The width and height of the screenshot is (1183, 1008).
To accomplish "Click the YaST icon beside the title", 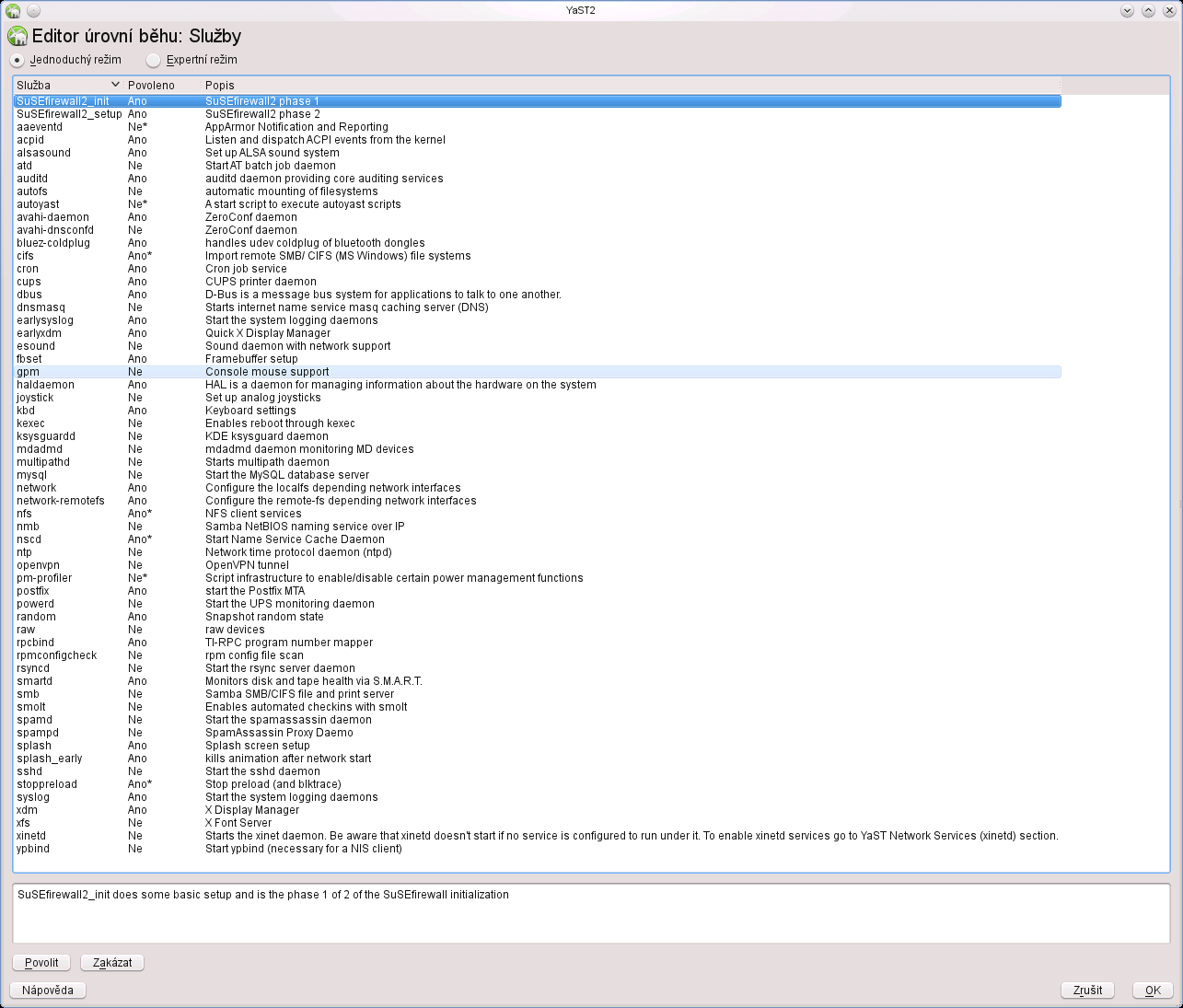I will tap(17, 37).
